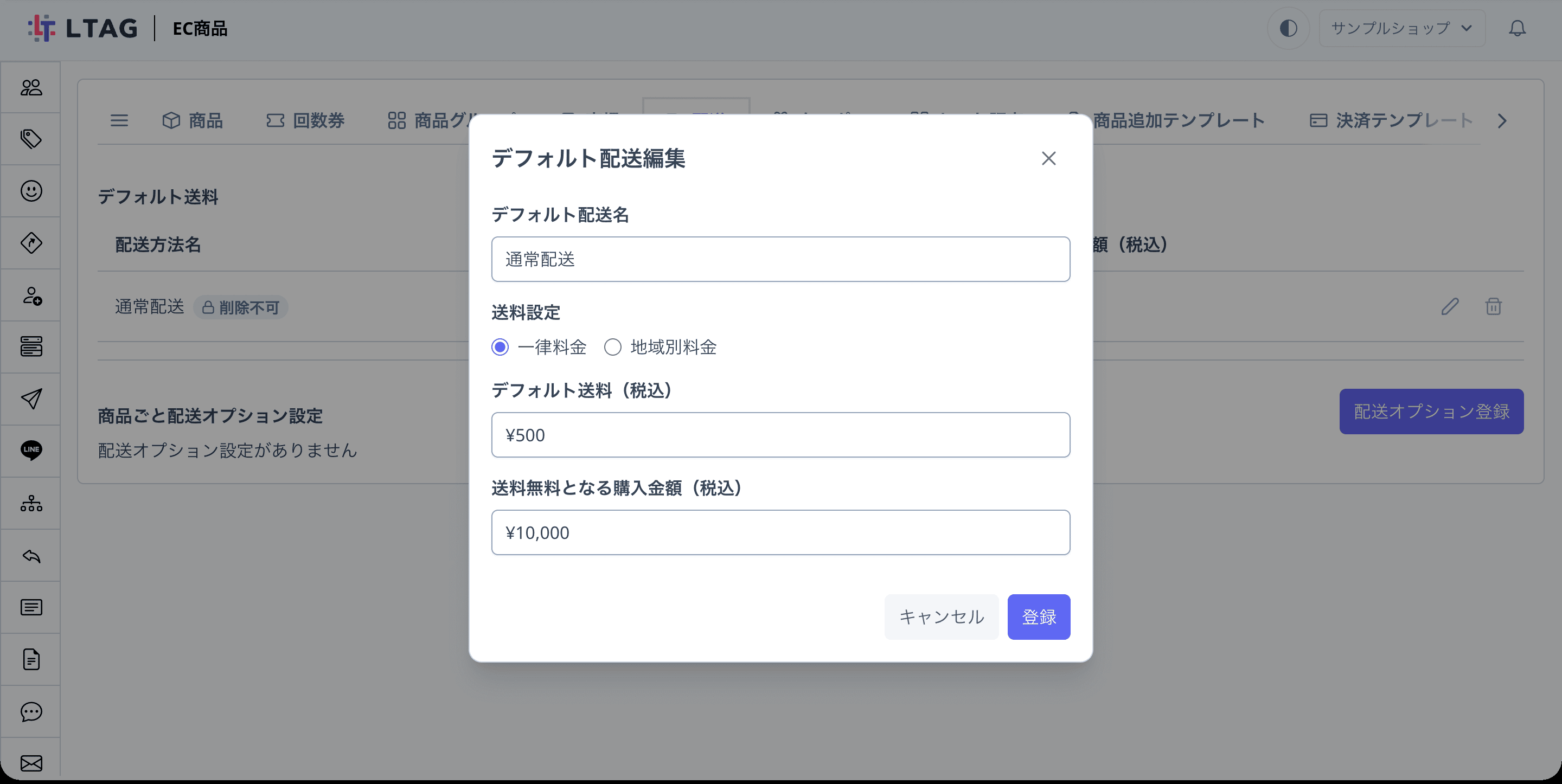Open the stacked cards sidebar icon
This screenshot has width=1562, height=784.
pos(31,346)
